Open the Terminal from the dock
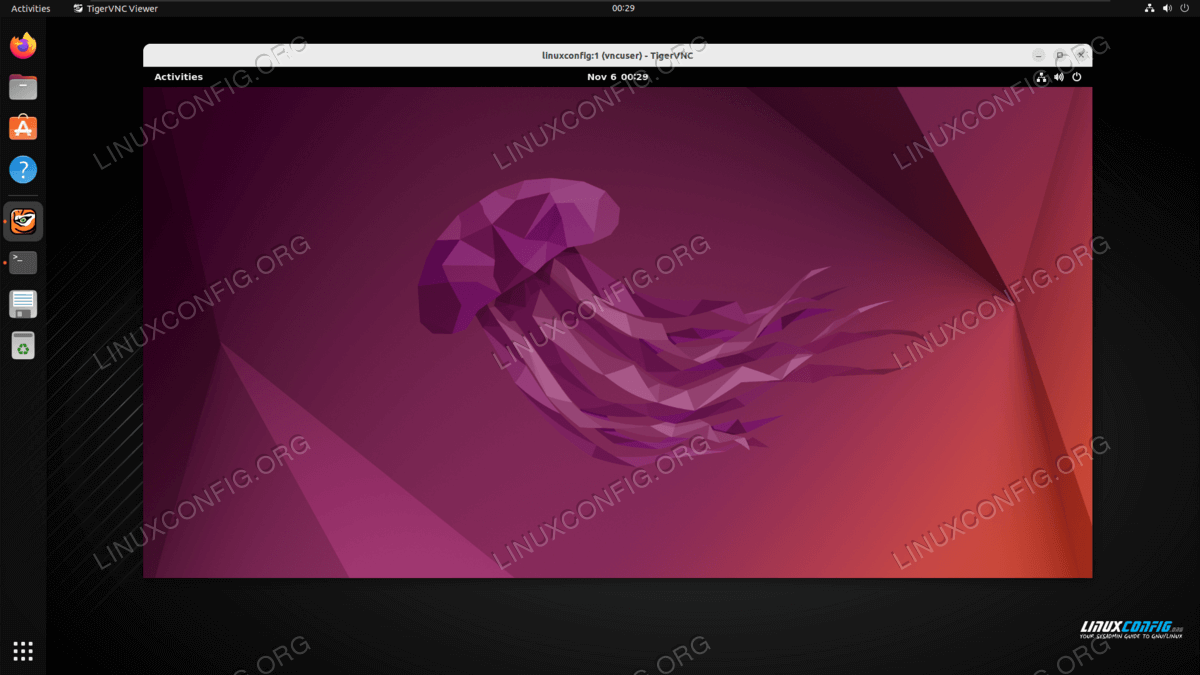 click(x=23, y=262)
